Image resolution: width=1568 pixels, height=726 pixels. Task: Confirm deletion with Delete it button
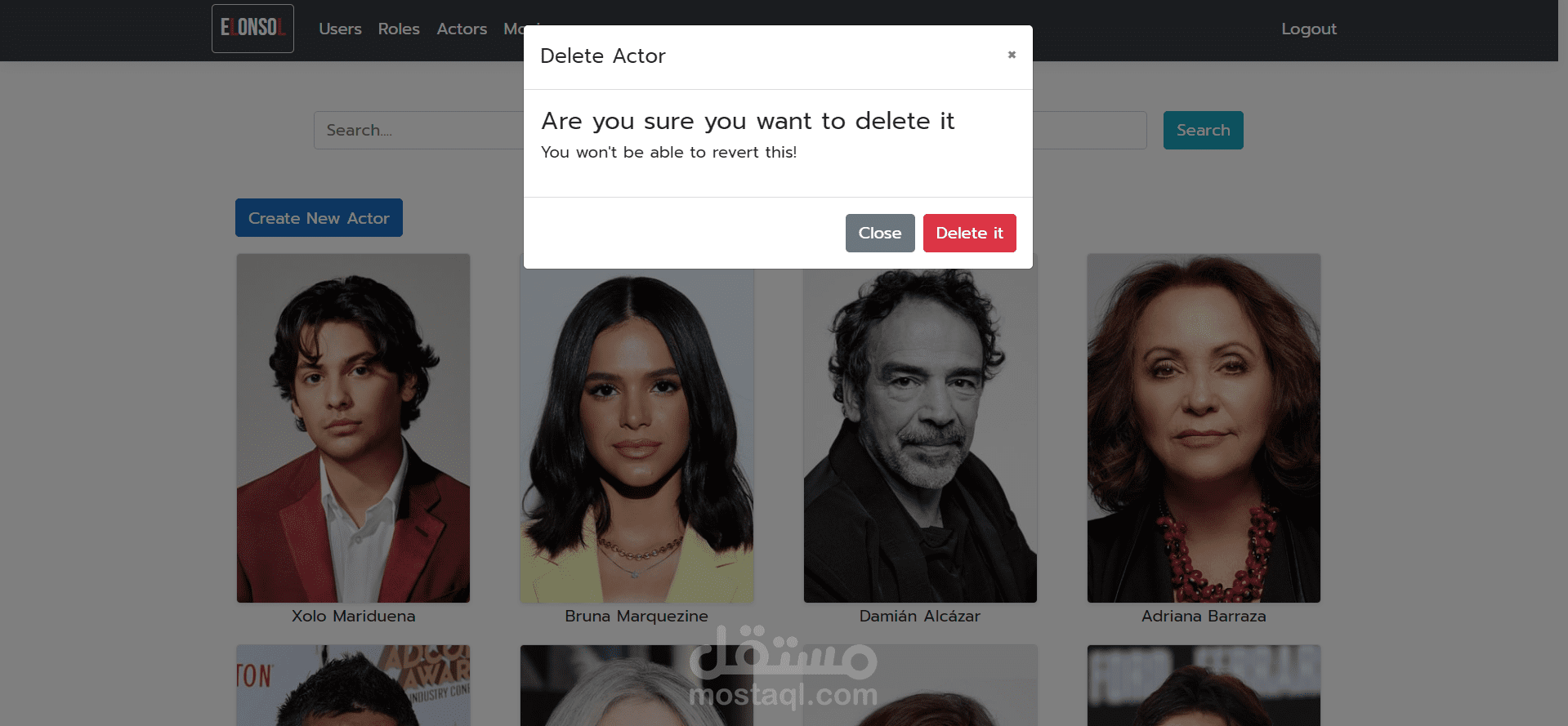coord(969,233)
